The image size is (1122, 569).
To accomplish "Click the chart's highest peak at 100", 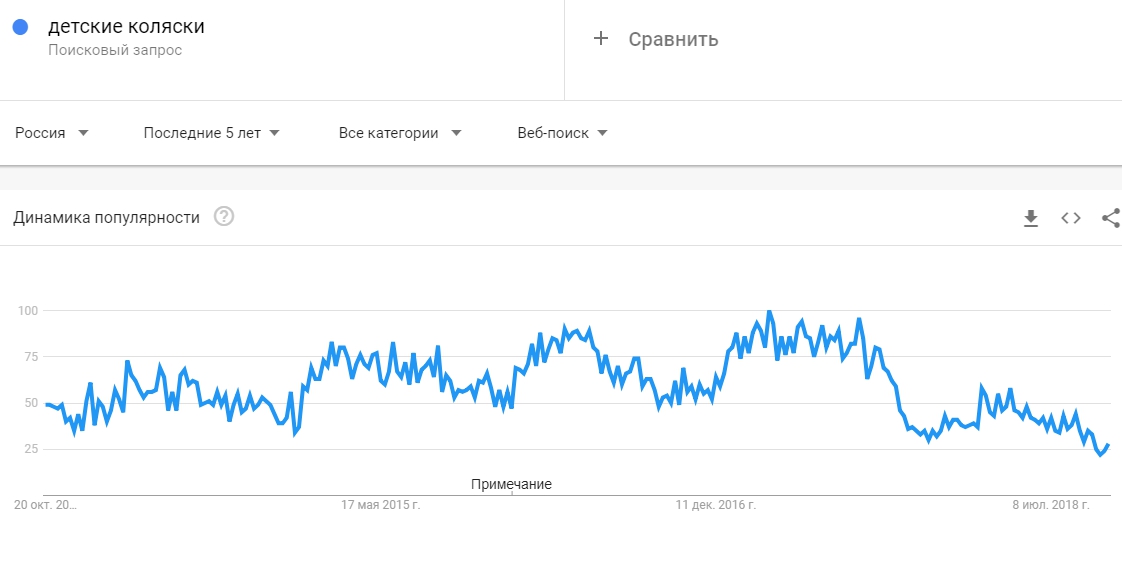I will click(769, 312).
